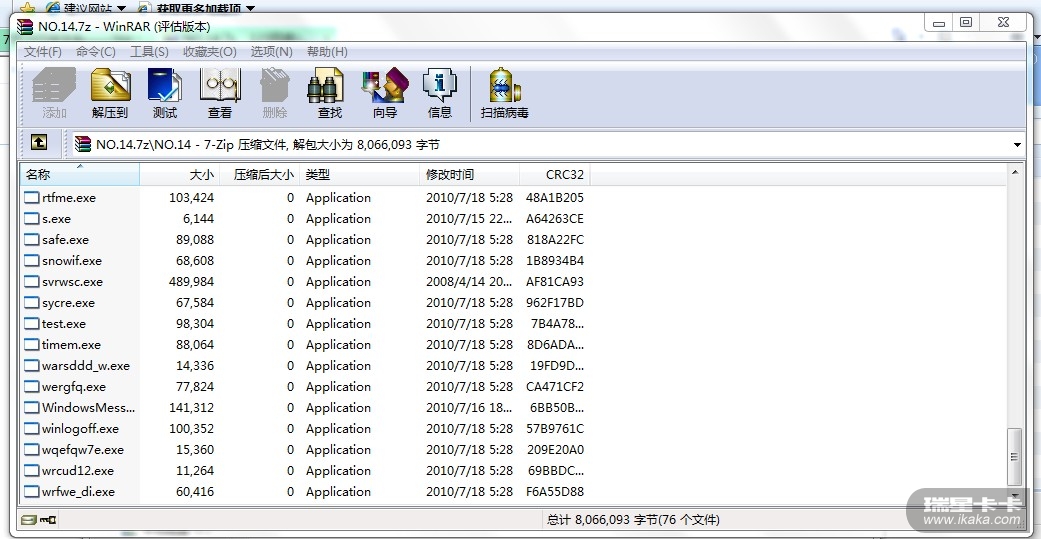Select the warsddd_w.exe file name
Screen dimensions: 1041x539
click(86, 366)
